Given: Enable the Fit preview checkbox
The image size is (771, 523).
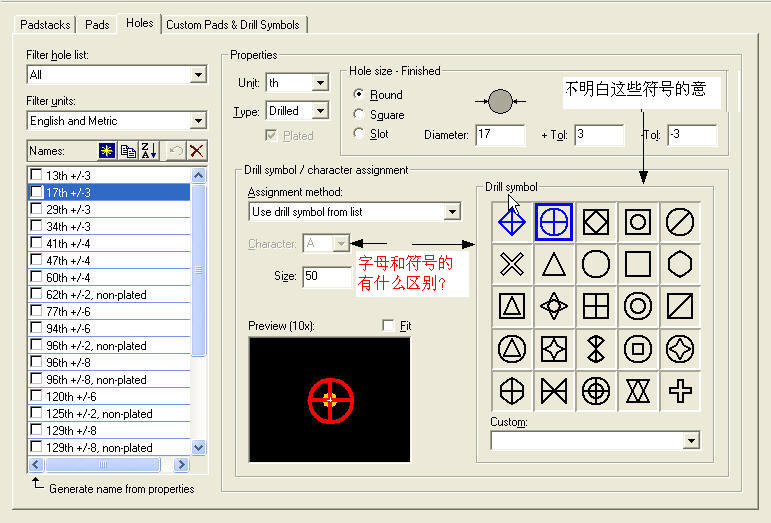Looking at the screenshot, I should (388, 325).
